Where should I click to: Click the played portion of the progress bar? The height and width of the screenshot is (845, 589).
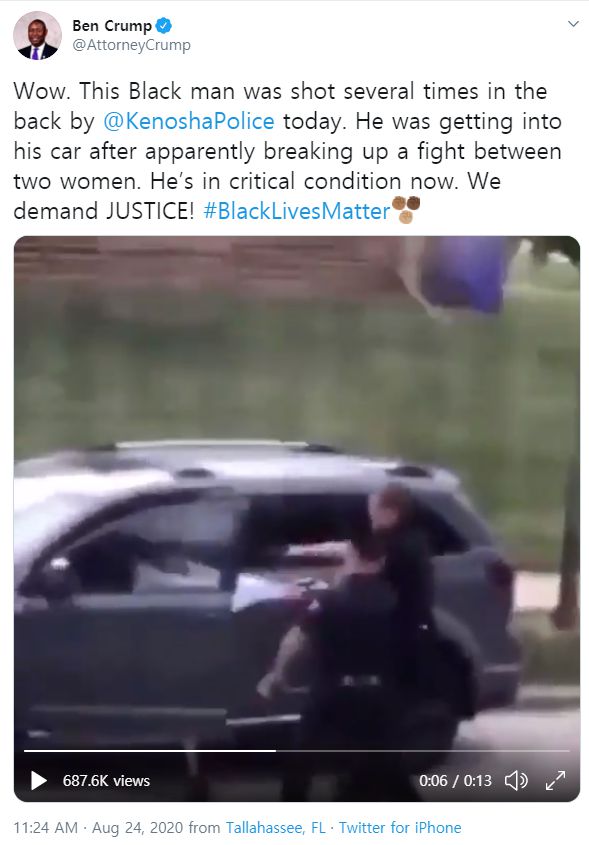pyautogui.click(x=150, y=750)
